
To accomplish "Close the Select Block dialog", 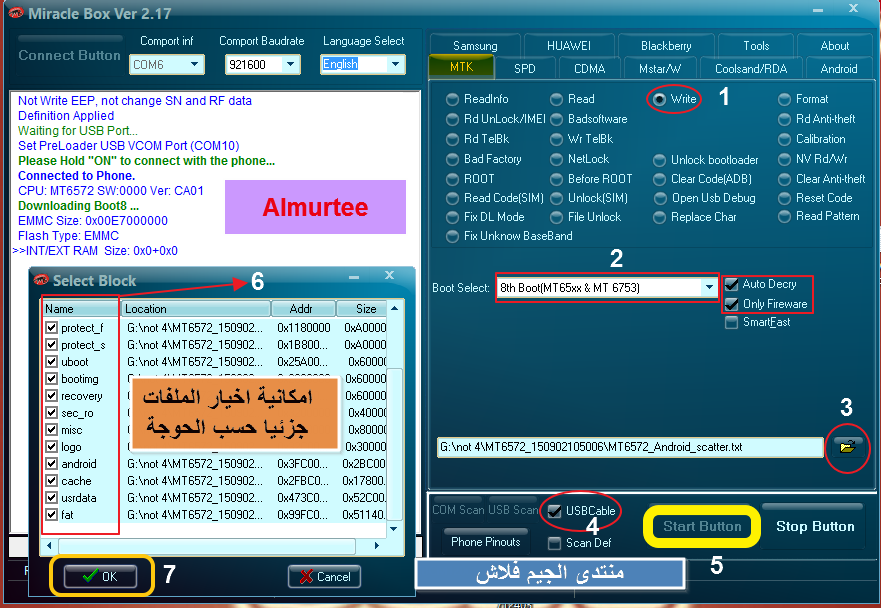I will 389,275.
